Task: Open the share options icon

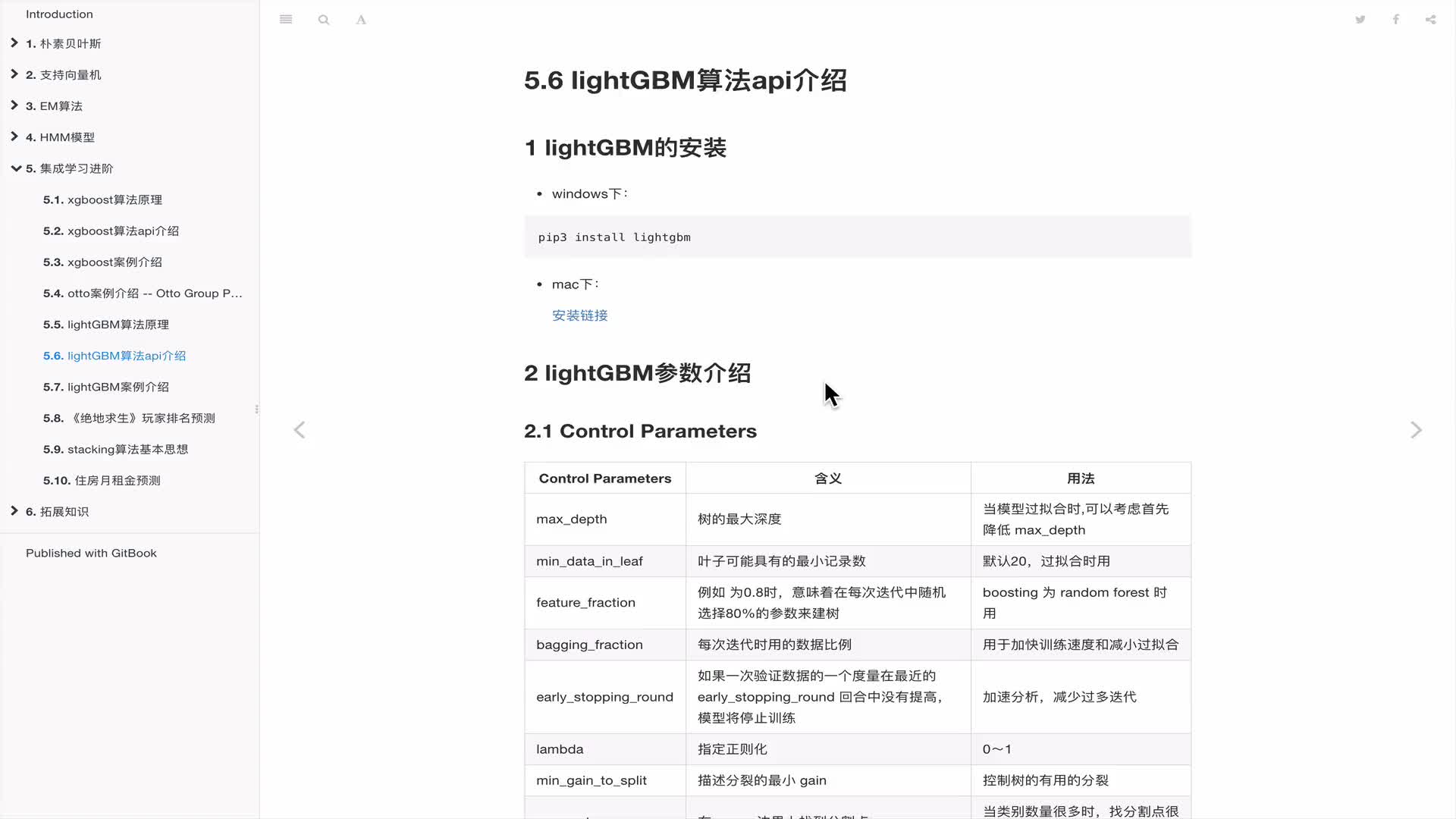Action: click(1431, 20)
